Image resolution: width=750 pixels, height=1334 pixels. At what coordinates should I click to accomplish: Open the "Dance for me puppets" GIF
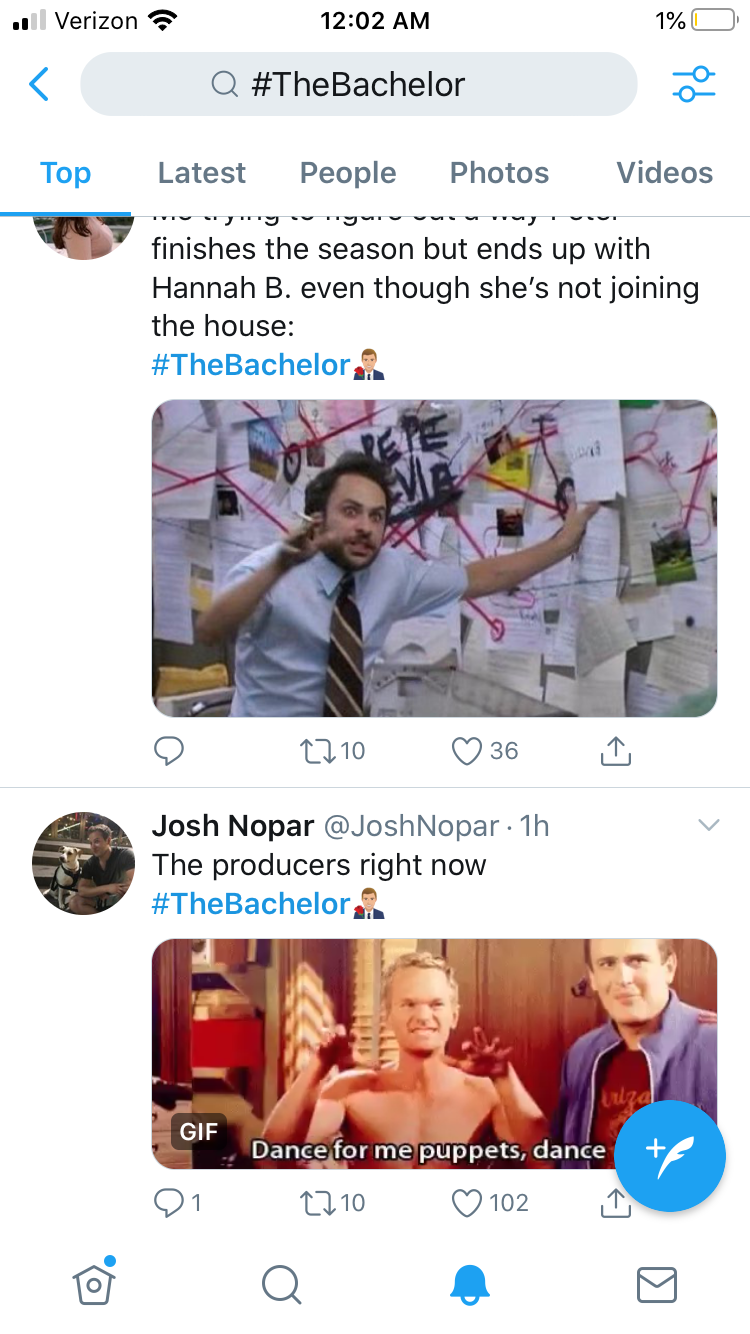coord(400,1053)
